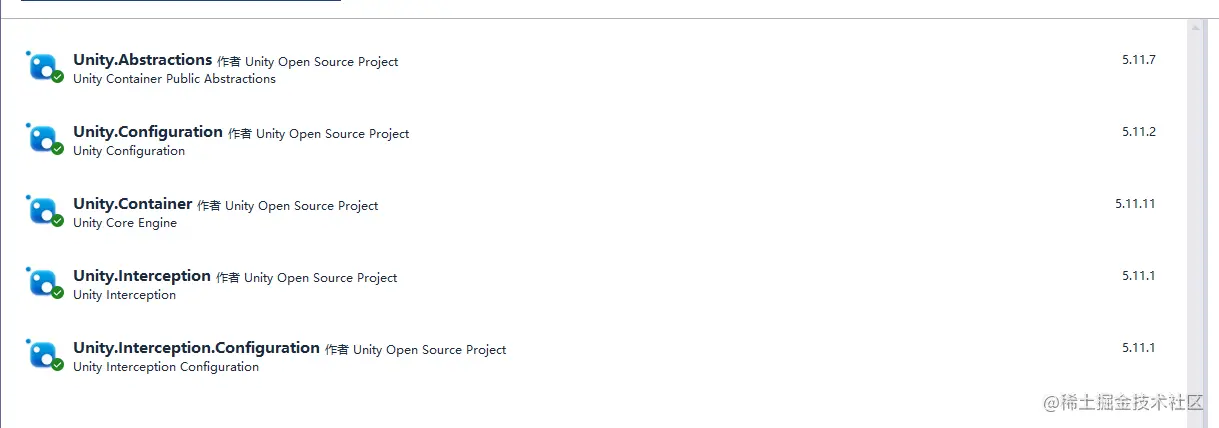Screen dimensions: 1219x428
Task: Click the vertical scrollbar track
Action: point(1195,220)
